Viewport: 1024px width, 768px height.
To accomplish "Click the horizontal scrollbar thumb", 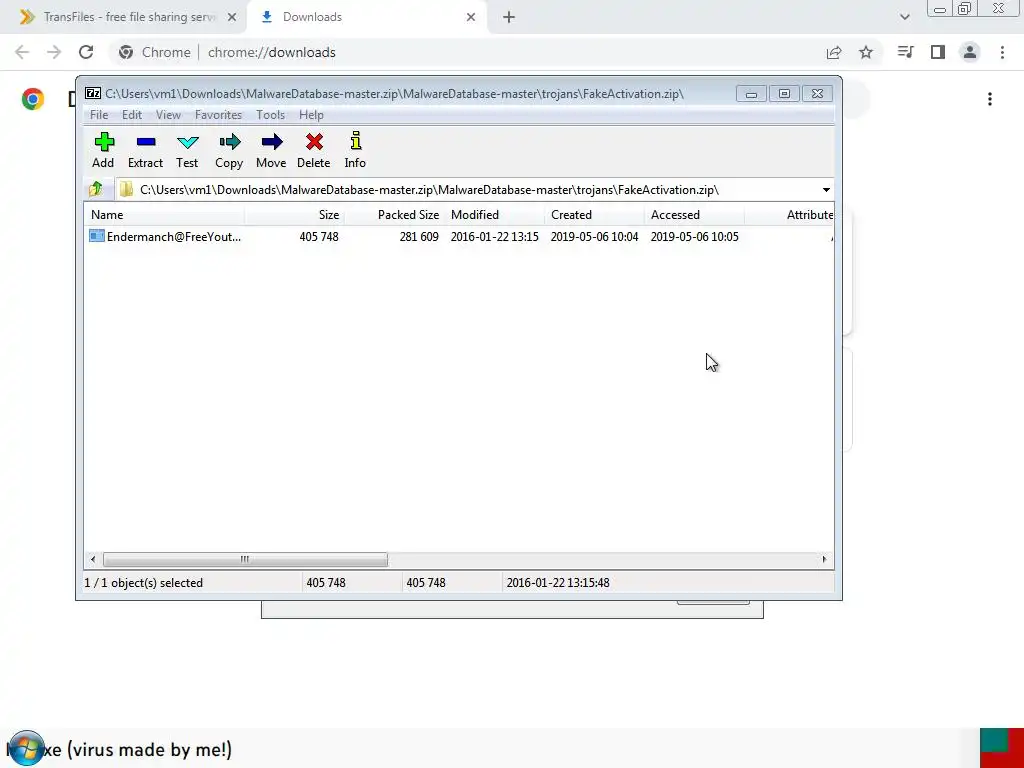I will 245,559.
